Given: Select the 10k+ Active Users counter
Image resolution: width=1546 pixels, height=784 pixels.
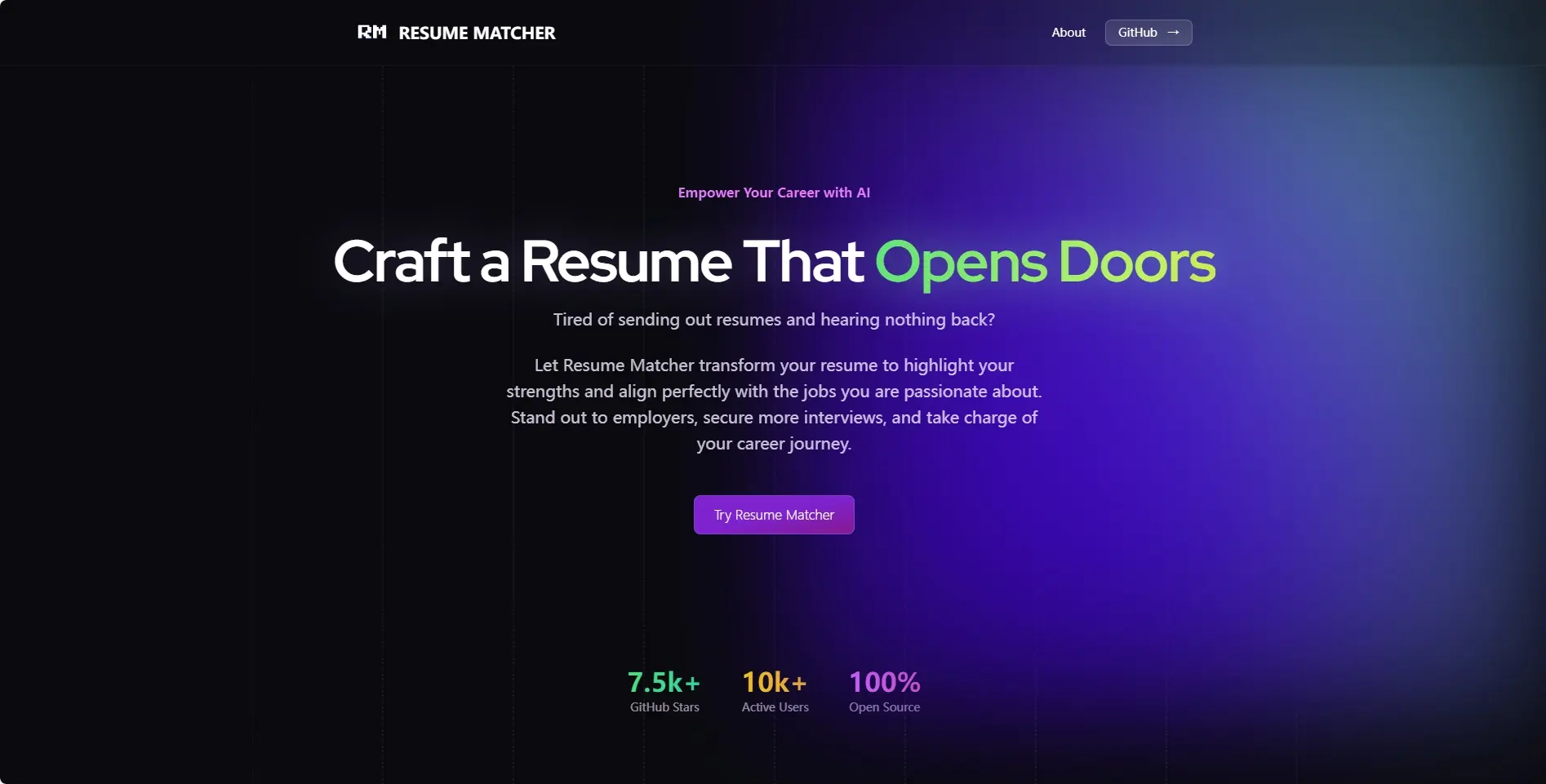Looking at the screenshot, I should [x=774, y=682].
